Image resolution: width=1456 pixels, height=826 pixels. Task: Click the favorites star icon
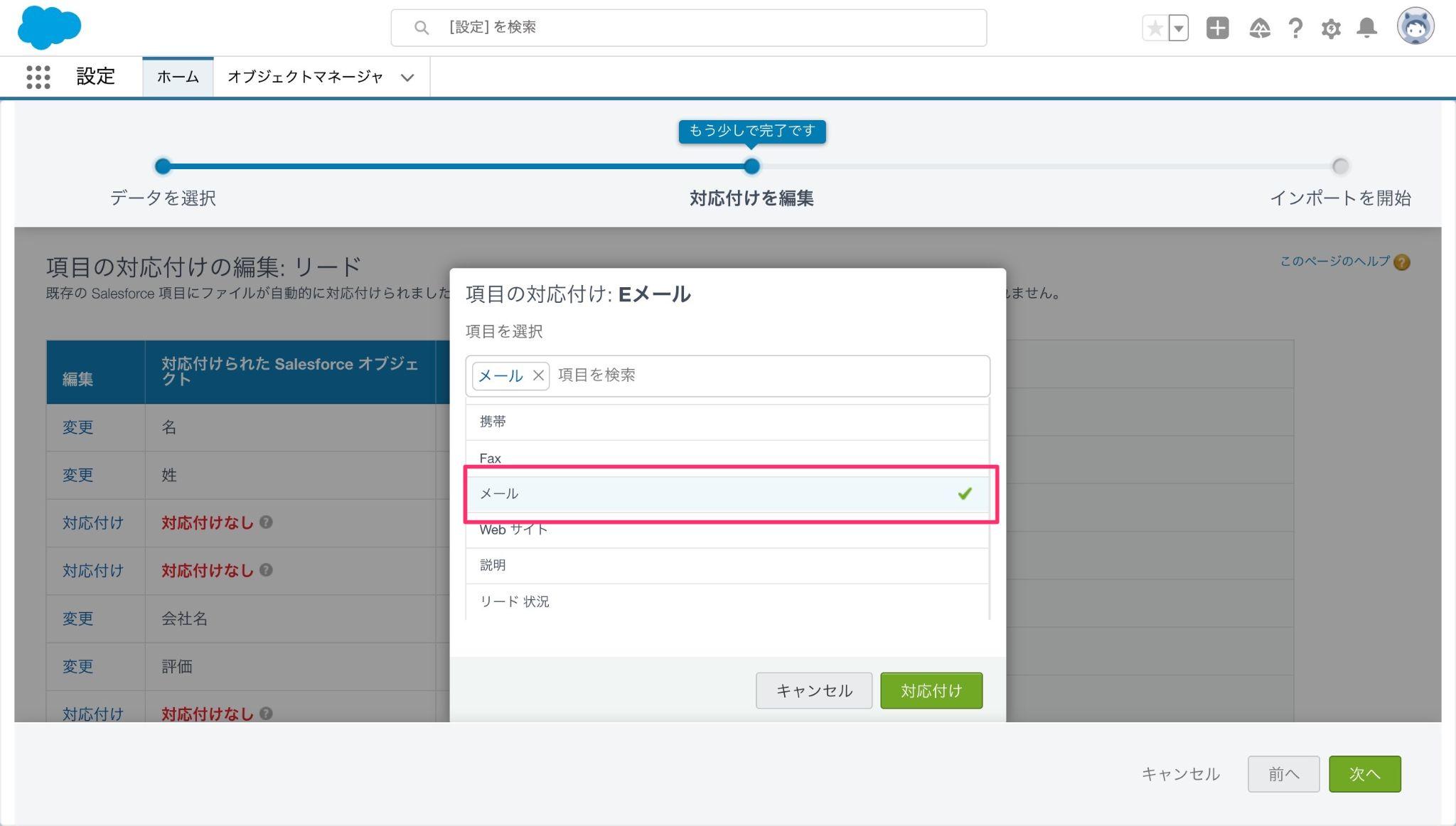pyautogui.click(x=1155, y=28)
